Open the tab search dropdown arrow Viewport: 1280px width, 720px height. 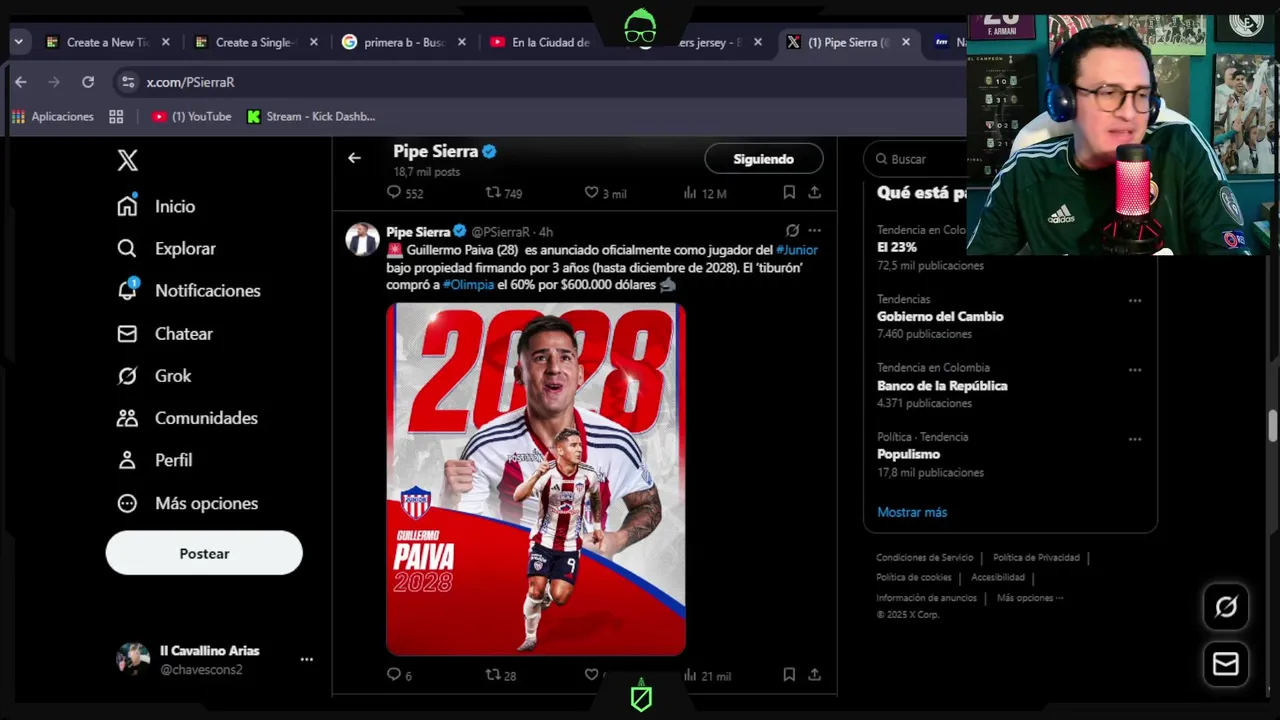[19, 42]
